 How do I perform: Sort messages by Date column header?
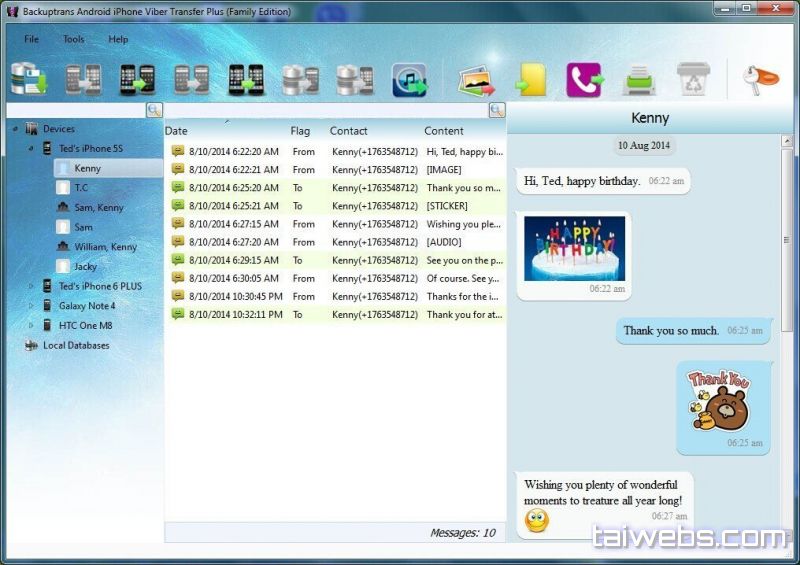point(176,131)
